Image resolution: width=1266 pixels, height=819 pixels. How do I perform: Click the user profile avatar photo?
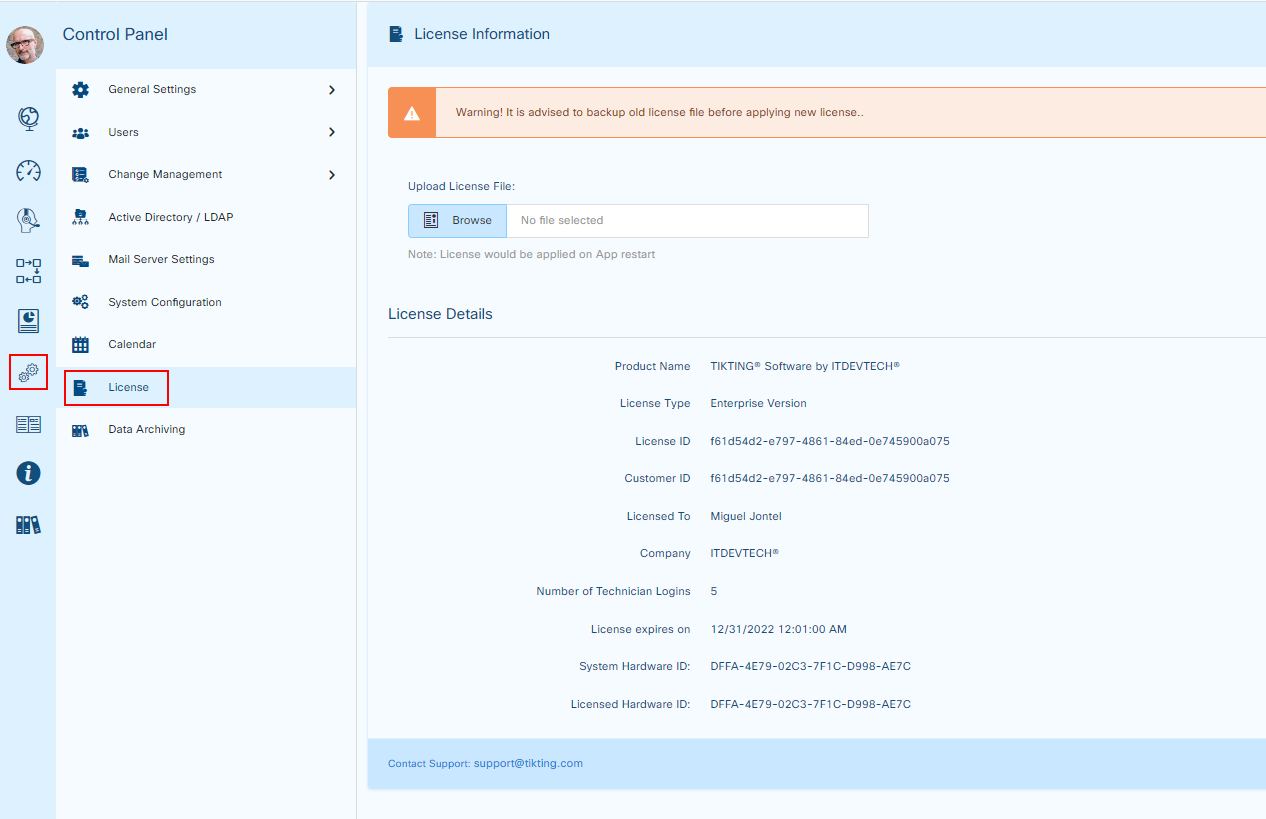pyautogui.click(x=25, y=45)
